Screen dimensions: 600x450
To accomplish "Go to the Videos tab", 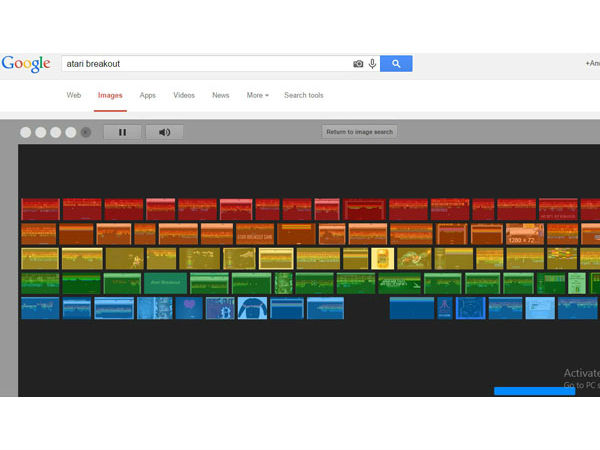I will pos(184,96).
